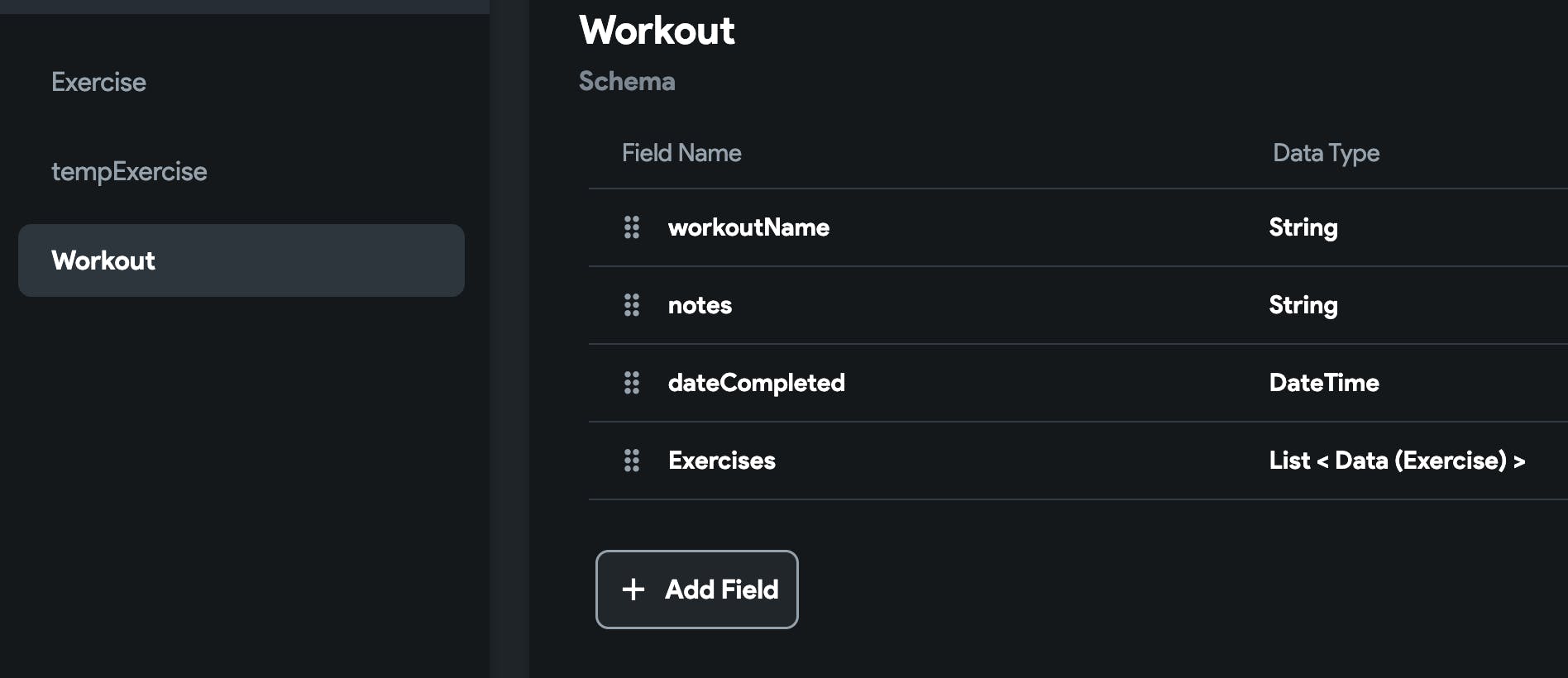This screenshot has width=1568, height=678.
Task: Click the DateTime data type value
Action: pyautogui.click(x=1323, y=383)
